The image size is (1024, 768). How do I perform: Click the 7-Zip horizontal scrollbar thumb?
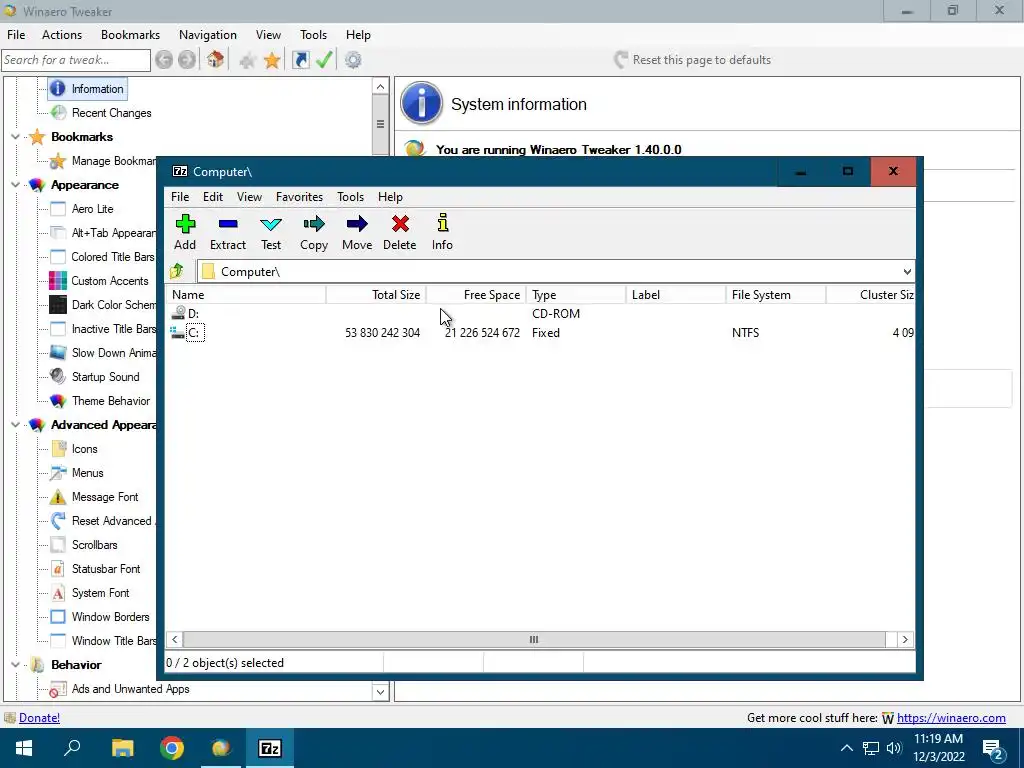pos(534,639)
